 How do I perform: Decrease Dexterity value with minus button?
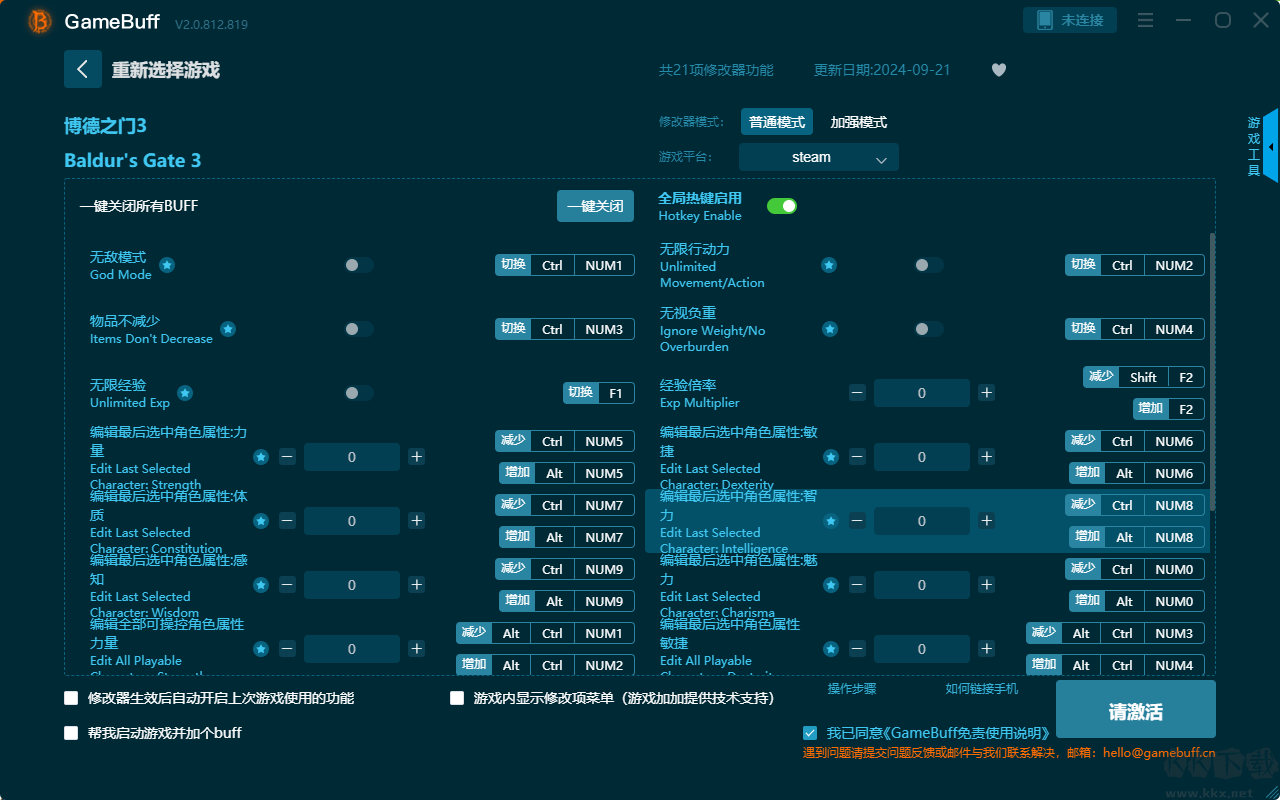(x=857, y=457)
